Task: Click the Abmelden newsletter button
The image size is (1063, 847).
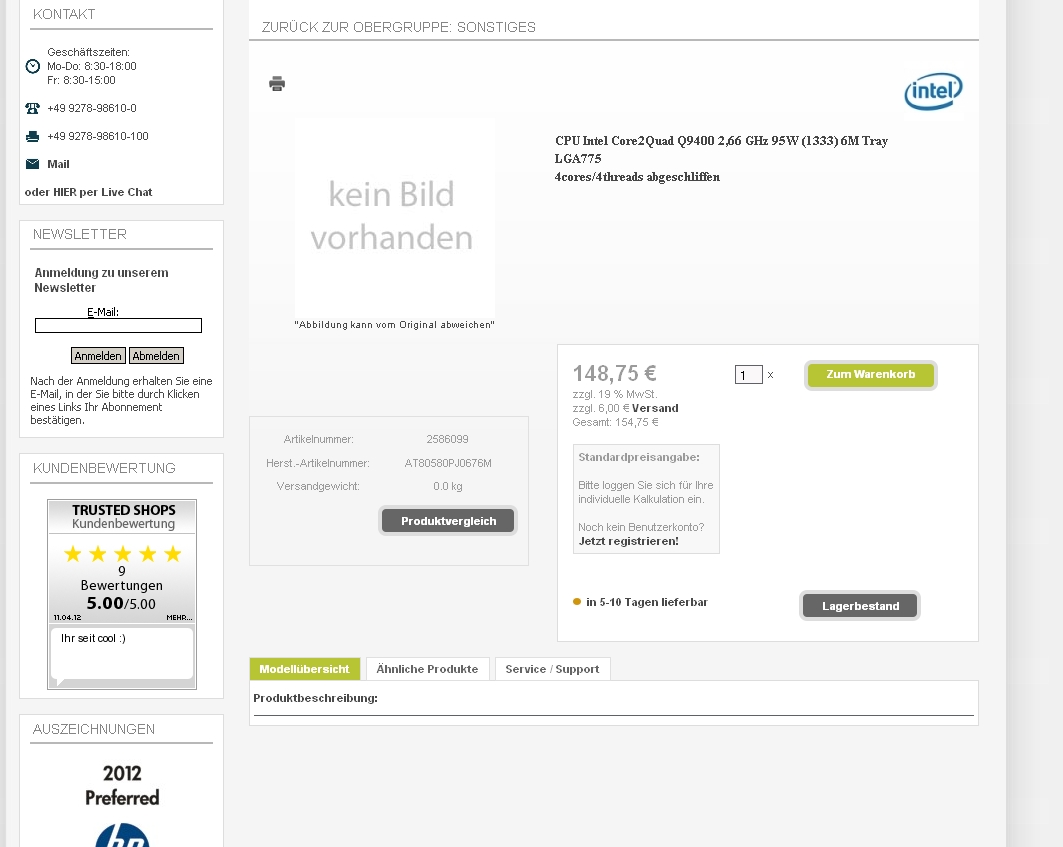Action: [x=156, y=356]
